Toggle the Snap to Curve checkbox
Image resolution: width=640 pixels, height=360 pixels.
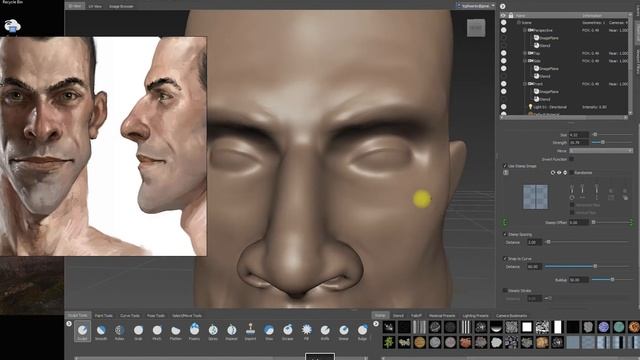coord(505,259)
